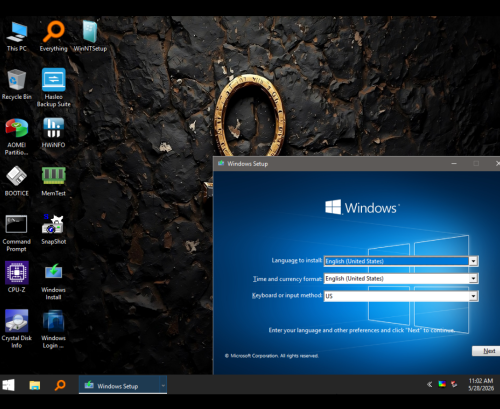Image resolution: width=500 pixels, height=409 pixels.
Task: Open the This PC desktop icon
Action: pos(17,36)
